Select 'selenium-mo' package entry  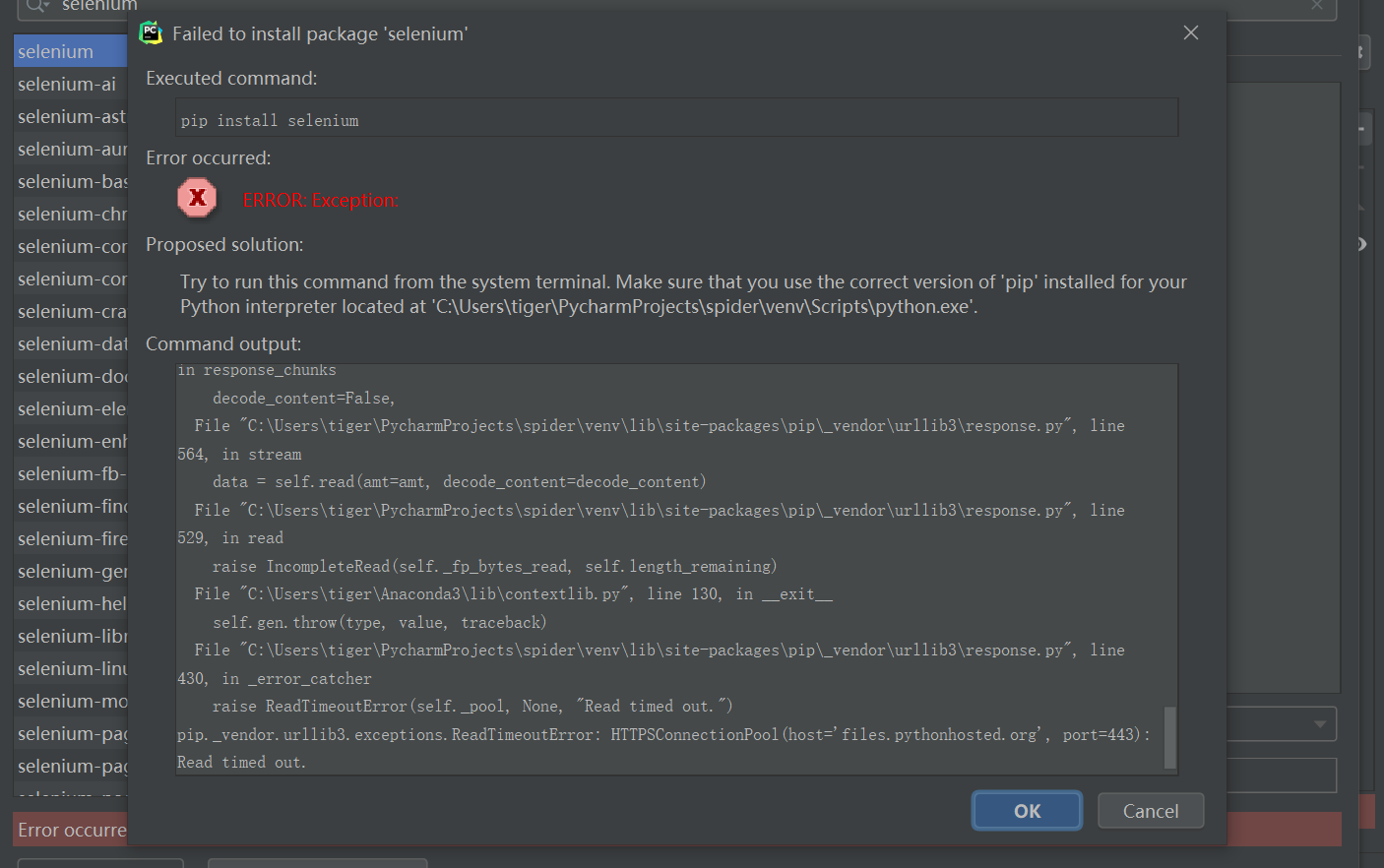click(70, 701)
